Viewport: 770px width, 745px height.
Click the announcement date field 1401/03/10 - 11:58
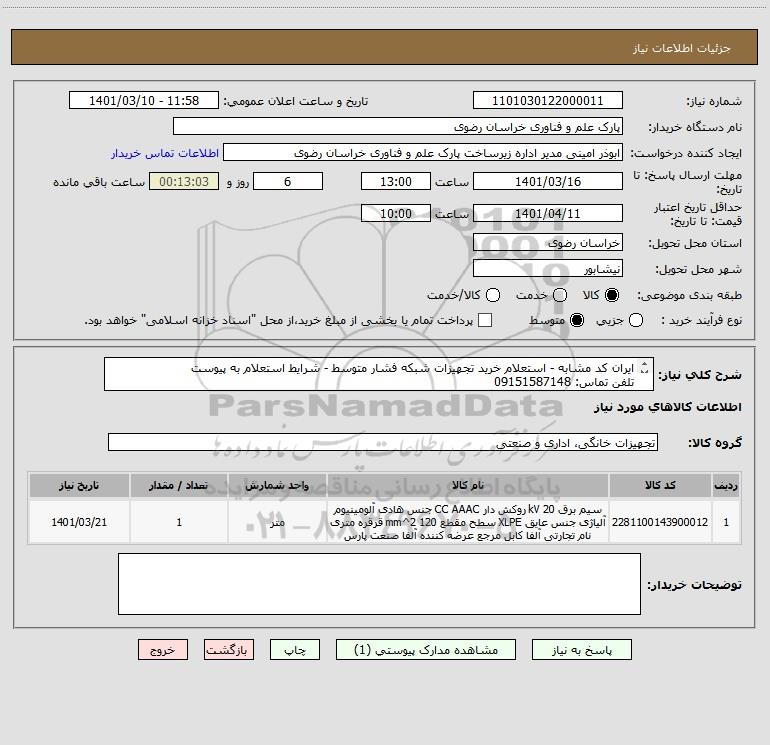(x=144, y=101)
